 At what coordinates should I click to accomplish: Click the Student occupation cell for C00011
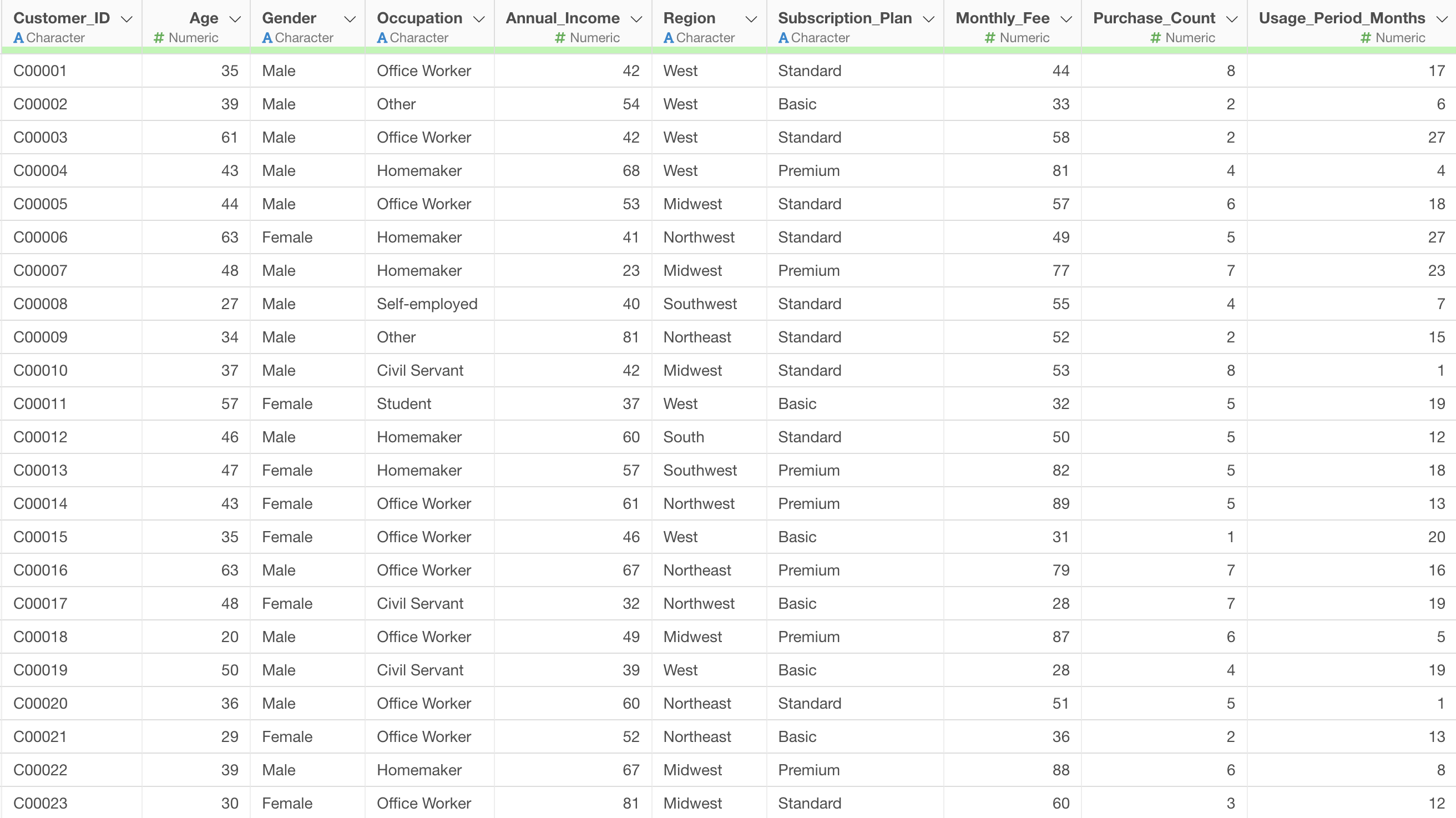click(x=403, y=403)
